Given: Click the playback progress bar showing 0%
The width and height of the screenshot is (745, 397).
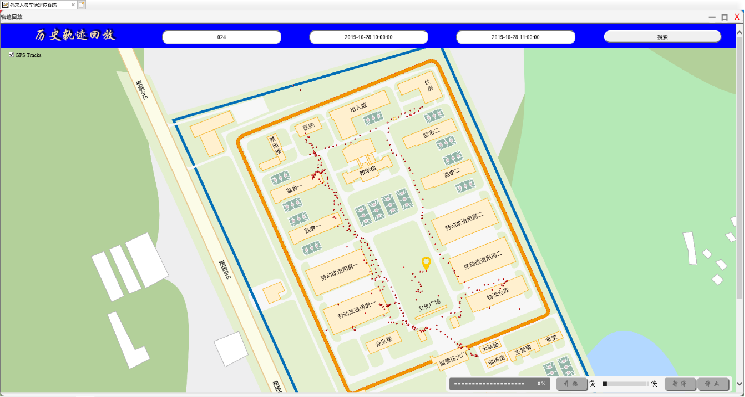Looking at the screenshot, I should click(x=499, y=384).
